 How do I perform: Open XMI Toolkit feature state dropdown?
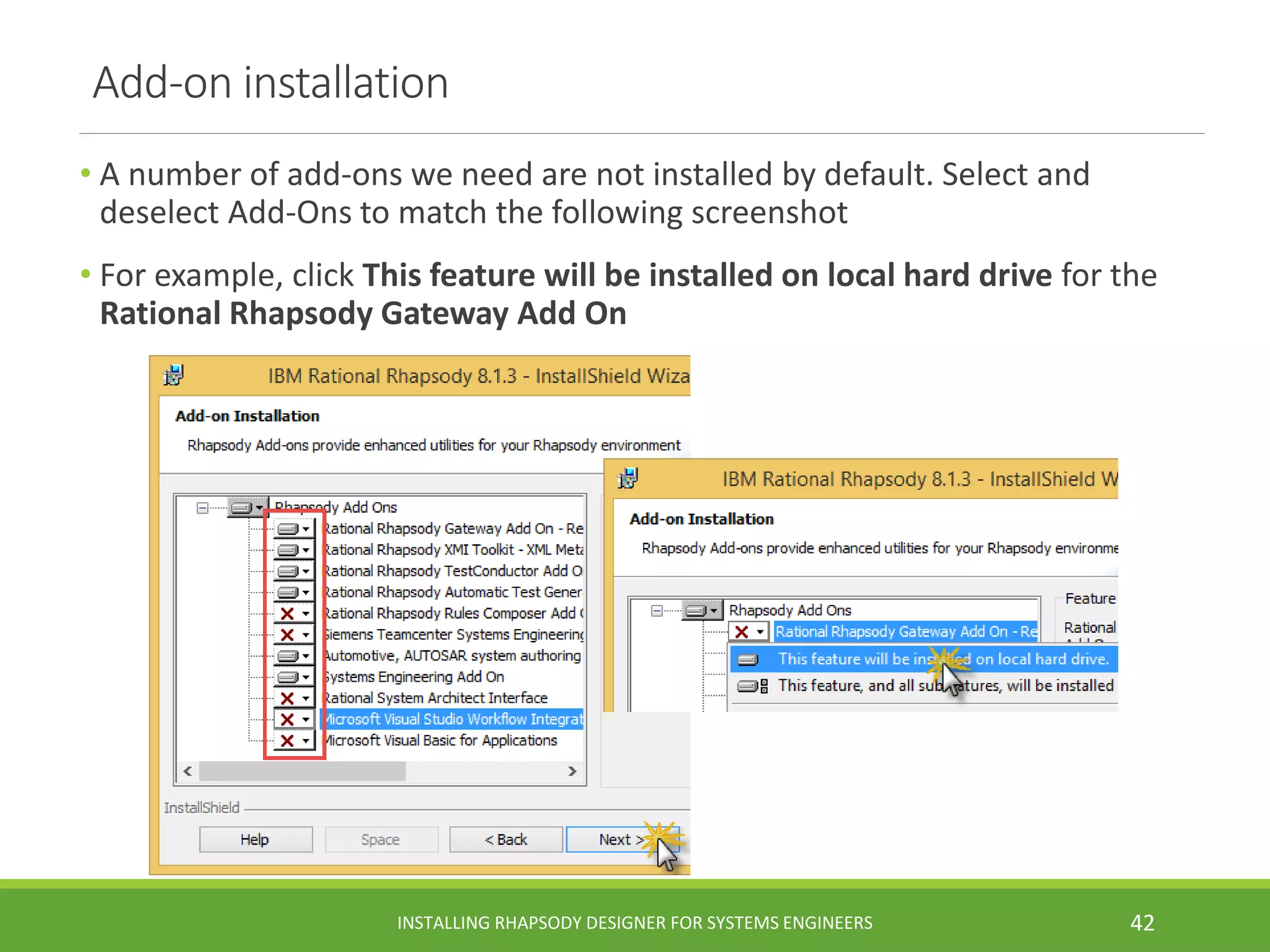coord(294,550)
